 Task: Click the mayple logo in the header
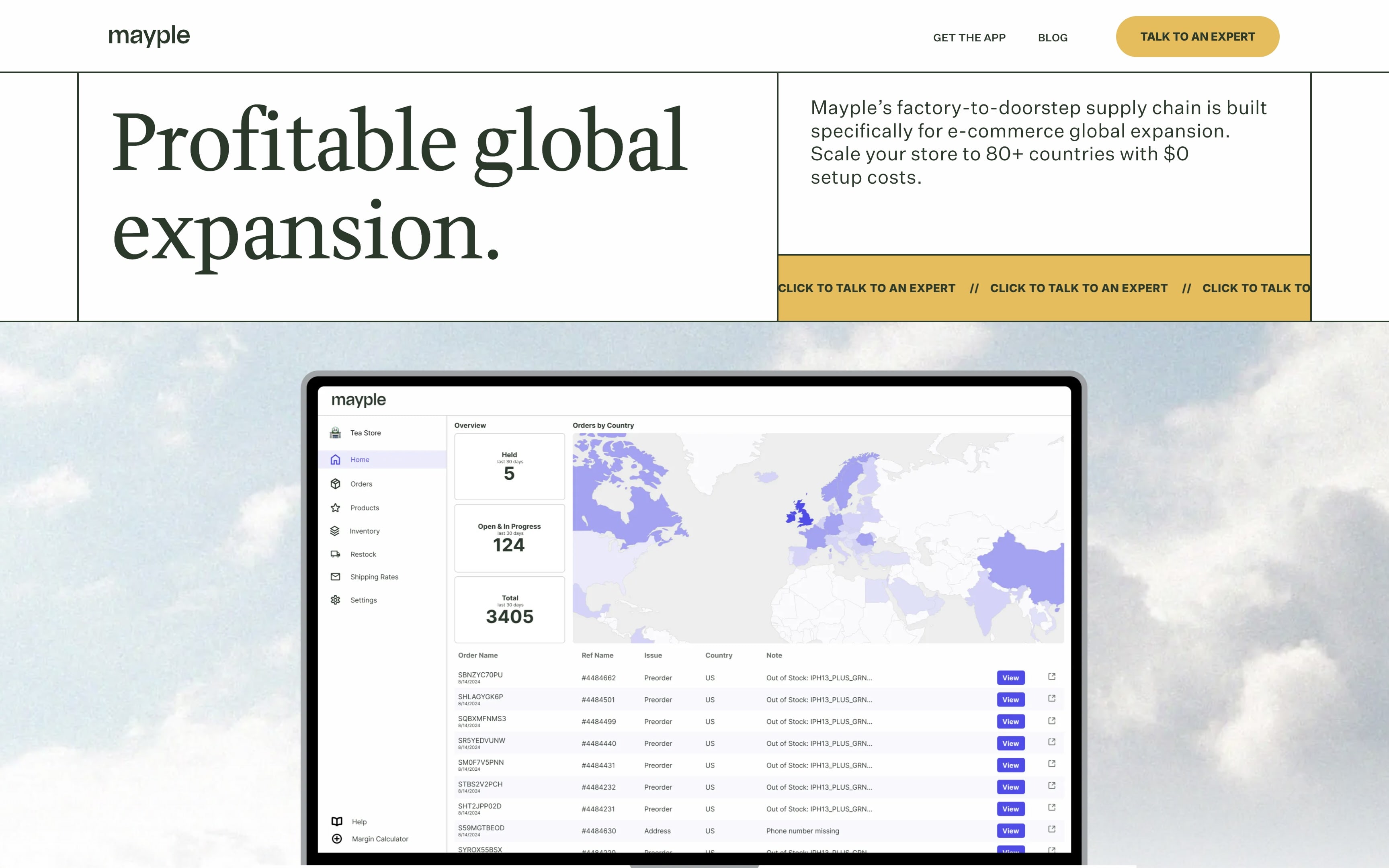pos(149,36)
